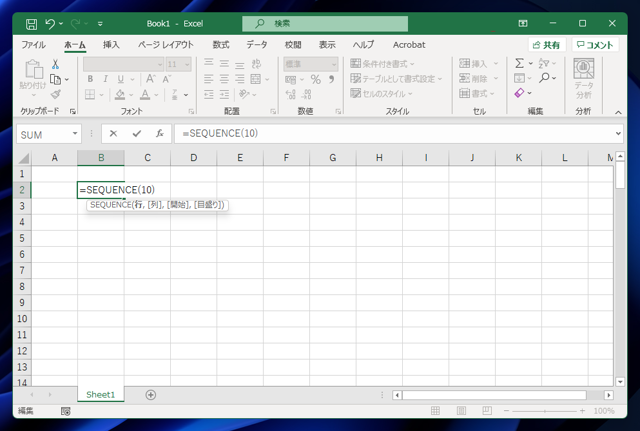This screenshot has height=431, width=640.
Task: Click the Copy icon in clipboard group
Action: point(55,79)
